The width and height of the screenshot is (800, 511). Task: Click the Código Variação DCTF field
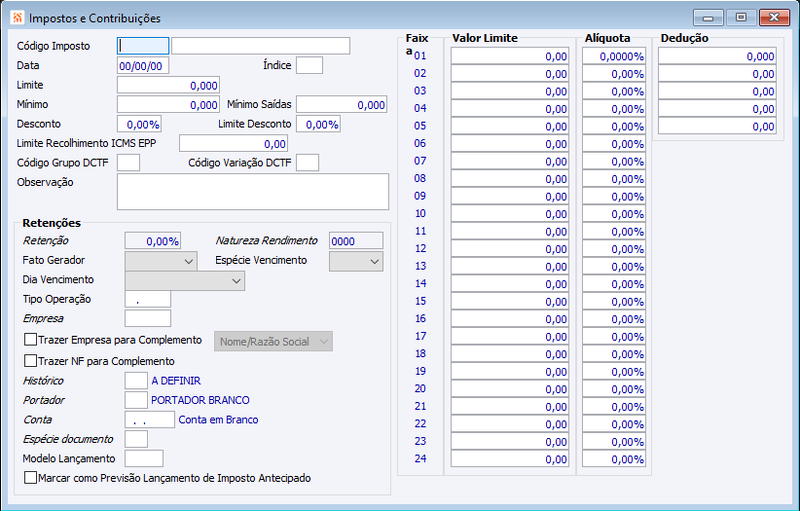point(308,163)
